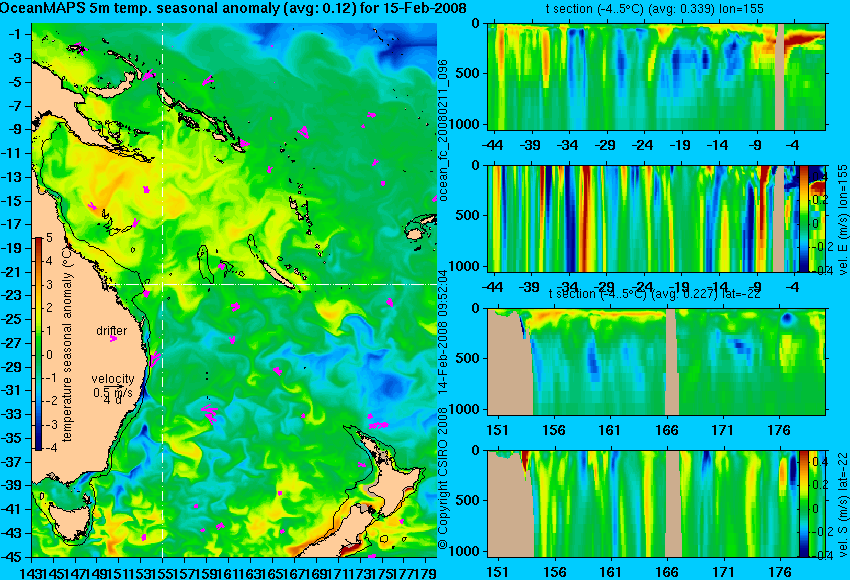The width and height of the screenshot is (850, 580).
Task: Click the 166 longitude label under bottom section
Action: (667, 572)
